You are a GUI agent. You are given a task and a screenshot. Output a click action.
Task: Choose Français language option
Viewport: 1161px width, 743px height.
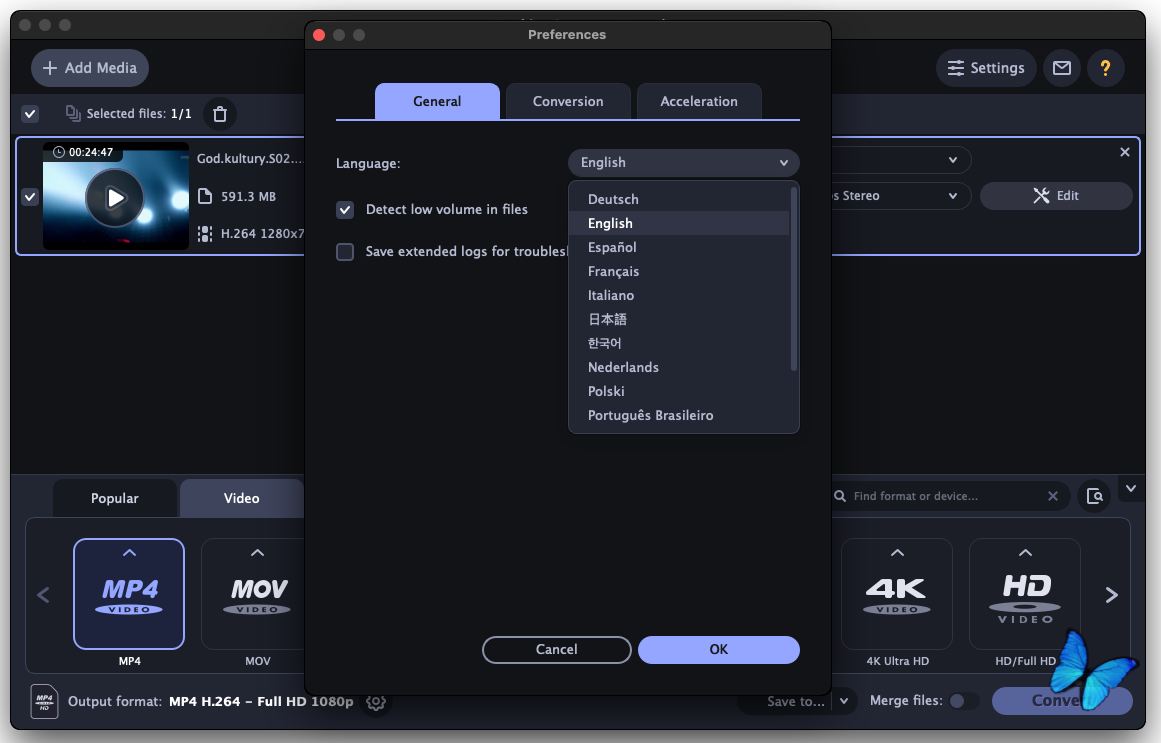point(680,271)
